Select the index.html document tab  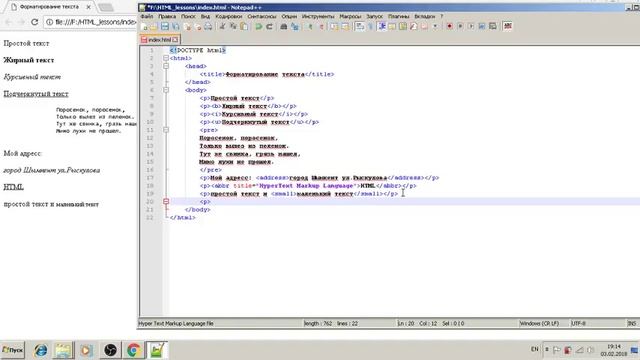[x=159, y=40]
